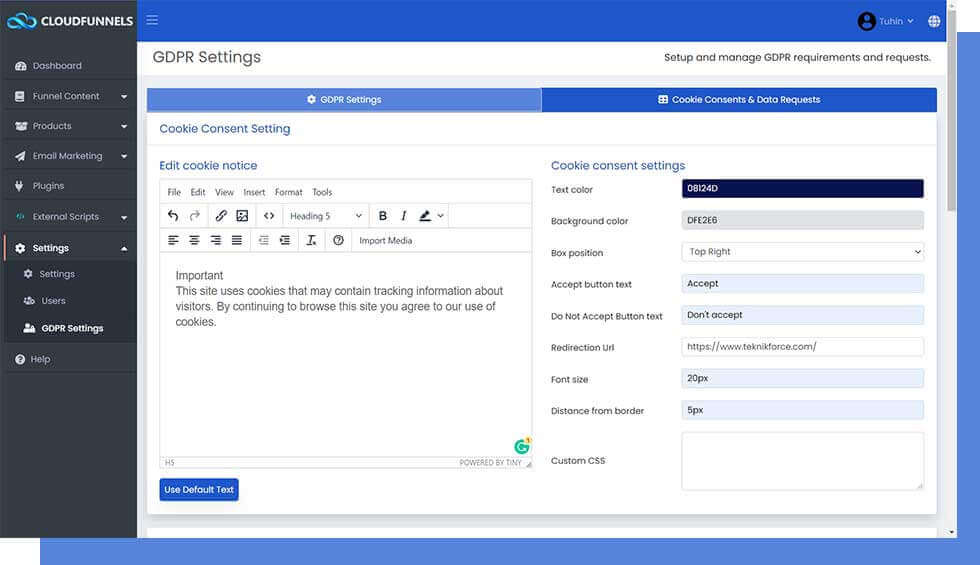Open the editor Insert menu

254,192
